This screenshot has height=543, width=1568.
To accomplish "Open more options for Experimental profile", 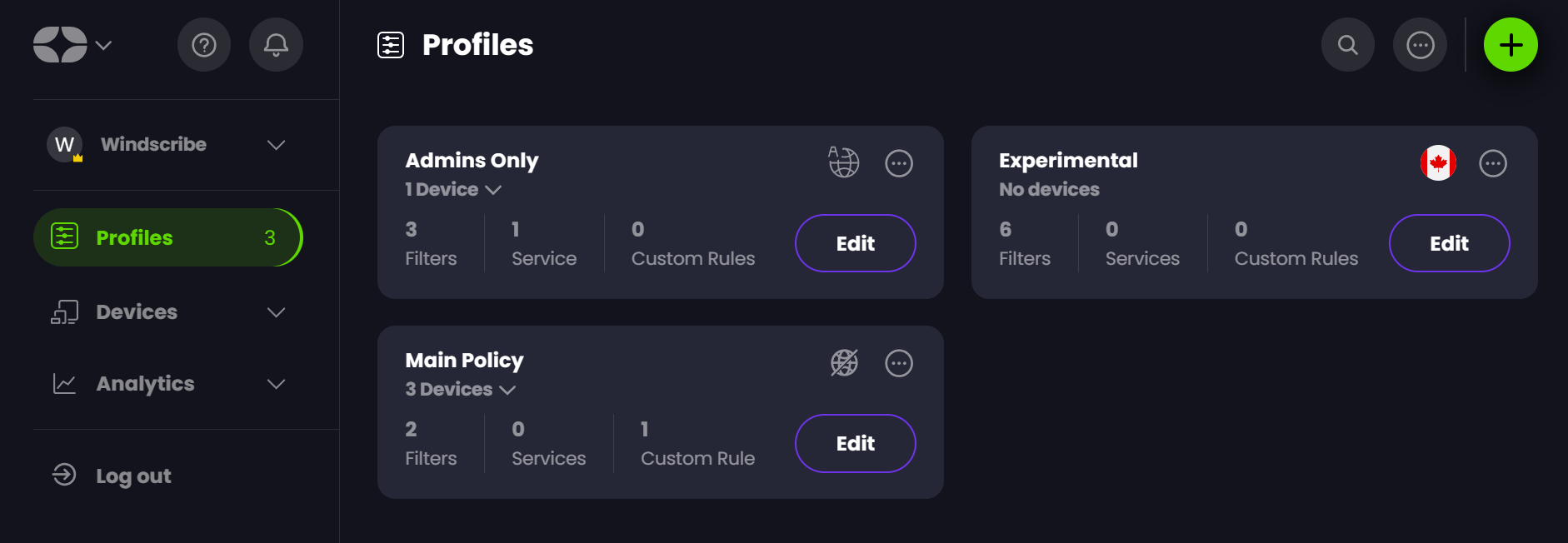I will tap(1492, 163).
